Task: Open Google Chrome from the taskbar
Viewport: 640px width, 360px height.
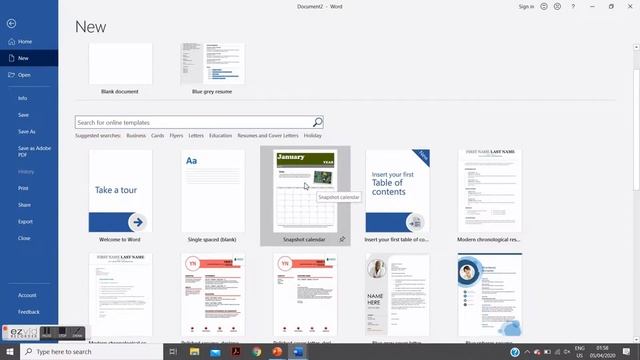Action: [x=257, y=351]
